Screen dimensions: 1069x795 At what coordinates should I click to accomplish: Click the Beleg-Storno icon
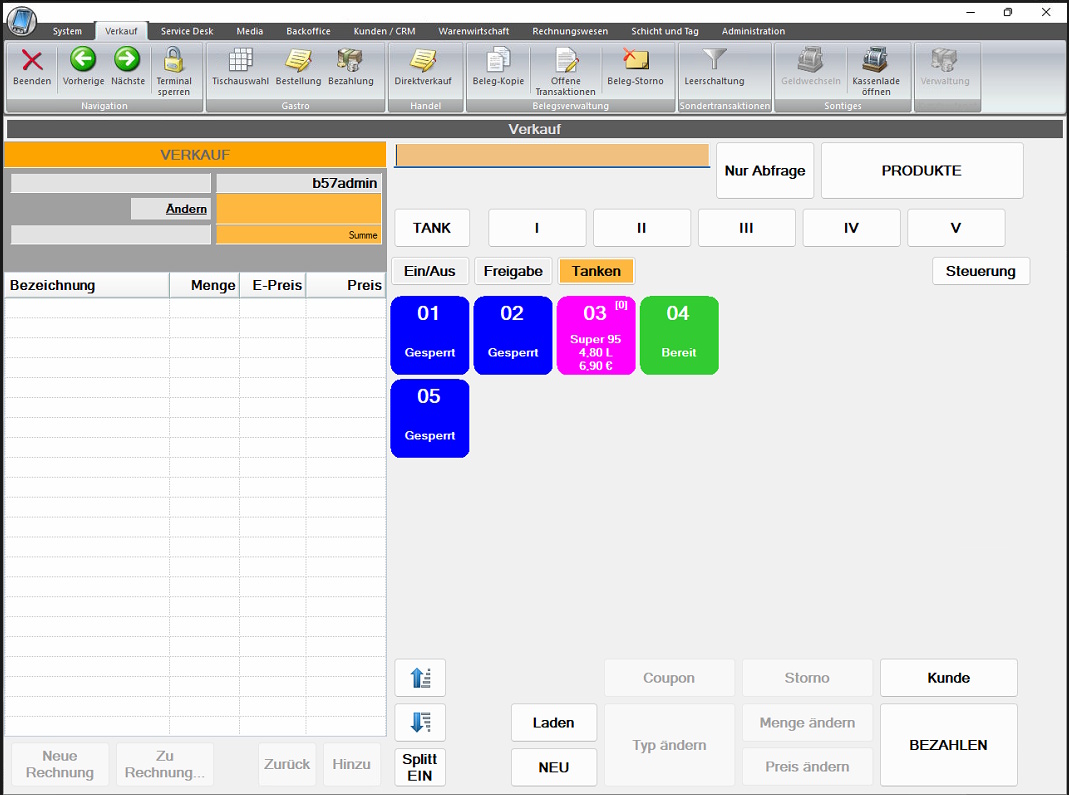635,62
